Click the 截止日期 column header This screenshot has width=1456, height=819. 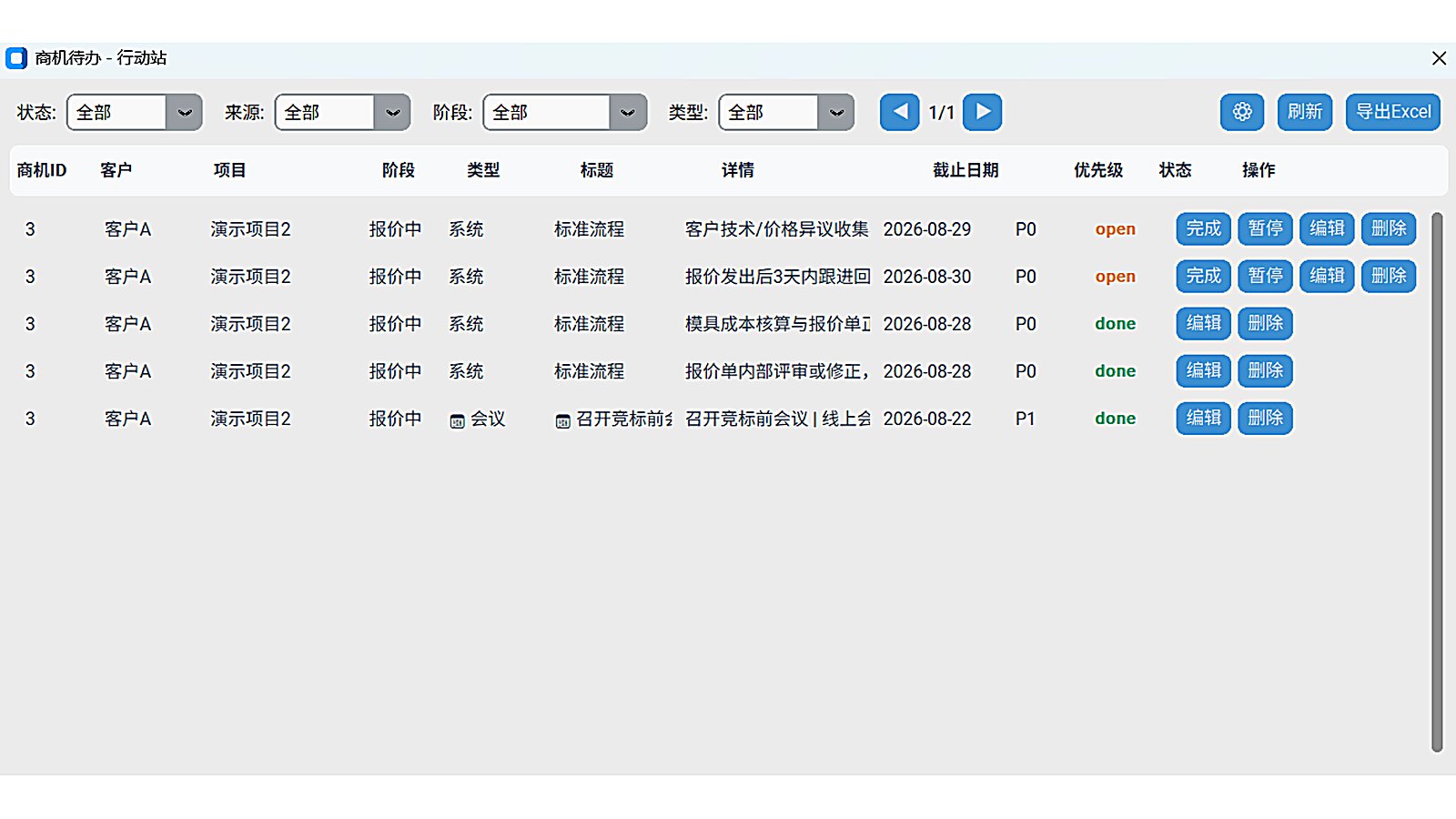966,170
